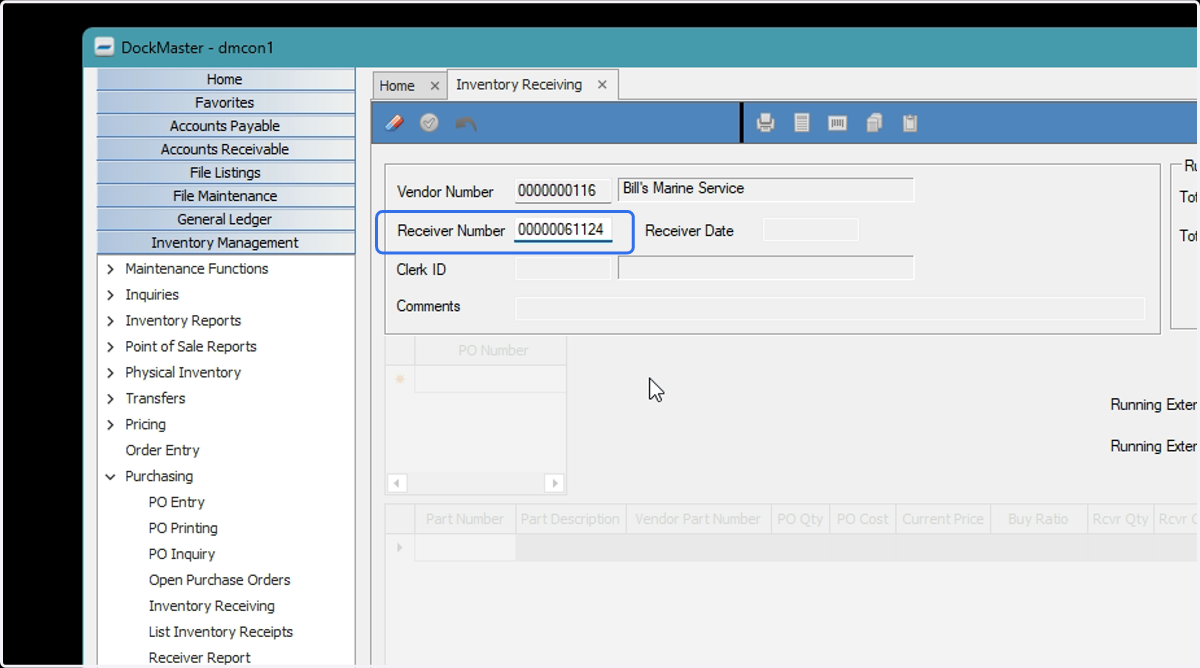
Task: Open Order Entry in the tree
Action: (162, 450)
